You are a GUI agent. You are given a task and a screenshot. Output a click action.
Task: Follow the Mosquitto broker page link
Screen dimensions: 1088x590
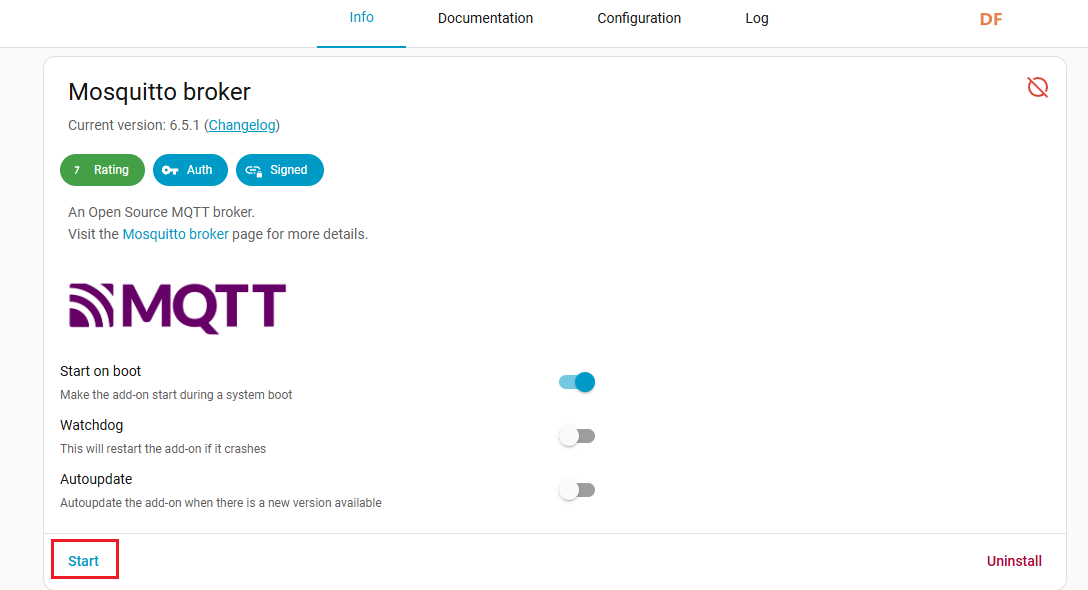176,234
